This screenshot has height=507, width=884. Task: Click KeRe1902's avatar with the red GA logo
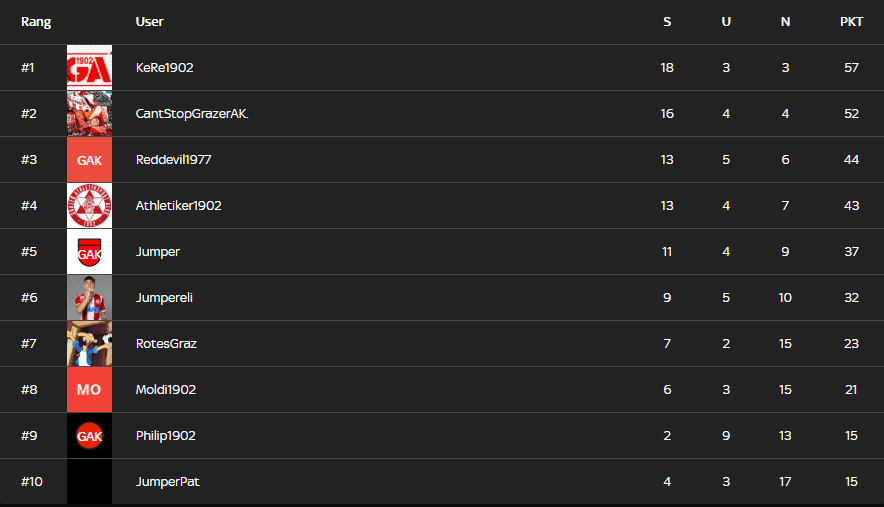pos(89,68)
